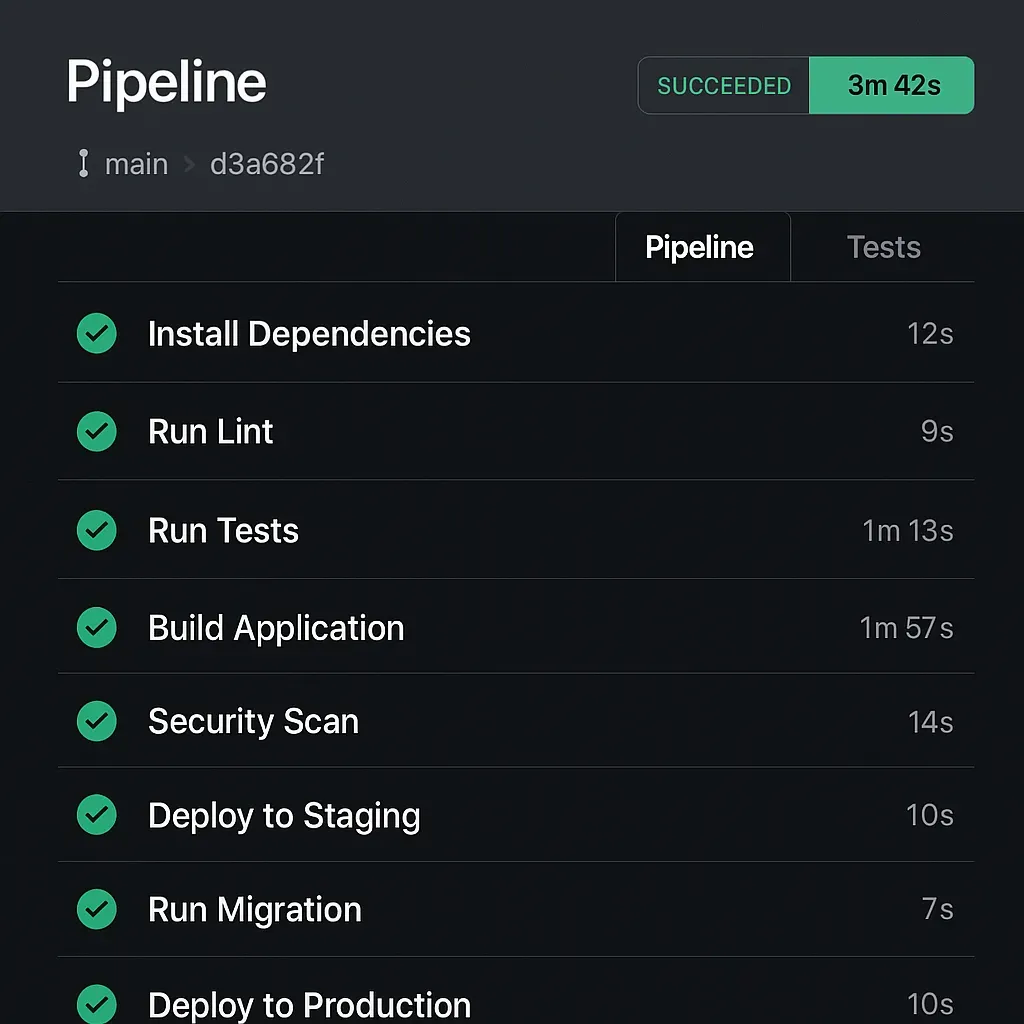The image size is (1024, 1024).
Task: Click the git branch icon beside main
Action: click(x=83, y=164)
